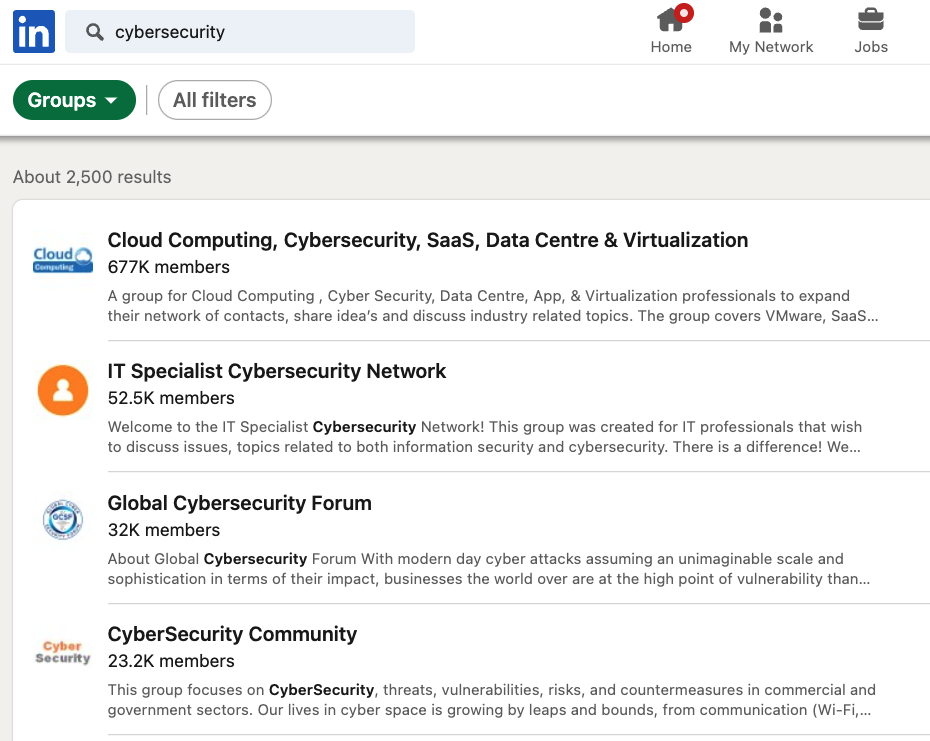Click the Cloud Computing group logo
Viewport: 930px width, 741px height.
(63, 260)
